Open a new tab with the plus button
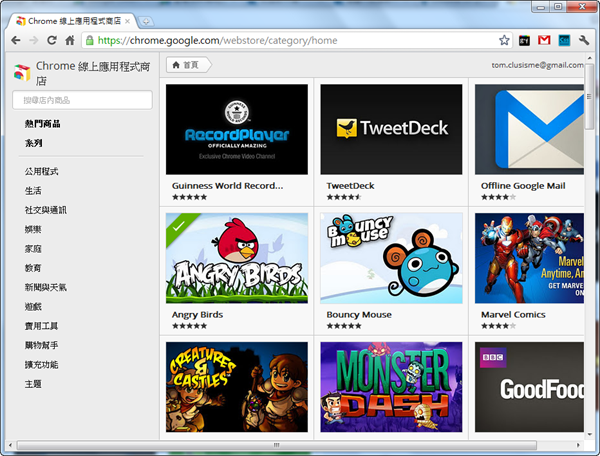 coord(147,20)
